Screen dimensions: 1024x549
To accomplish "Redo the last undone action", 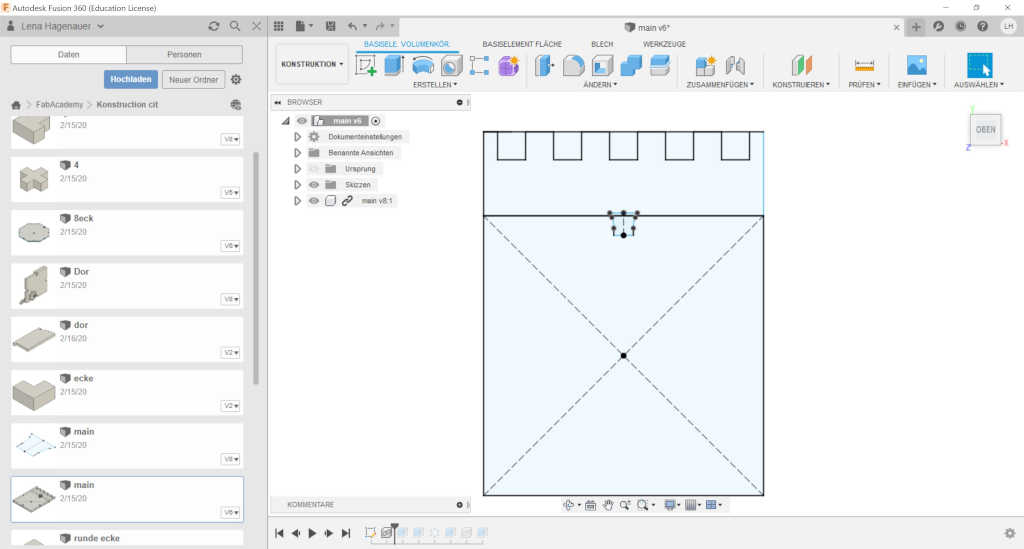I will click(380, 26).
